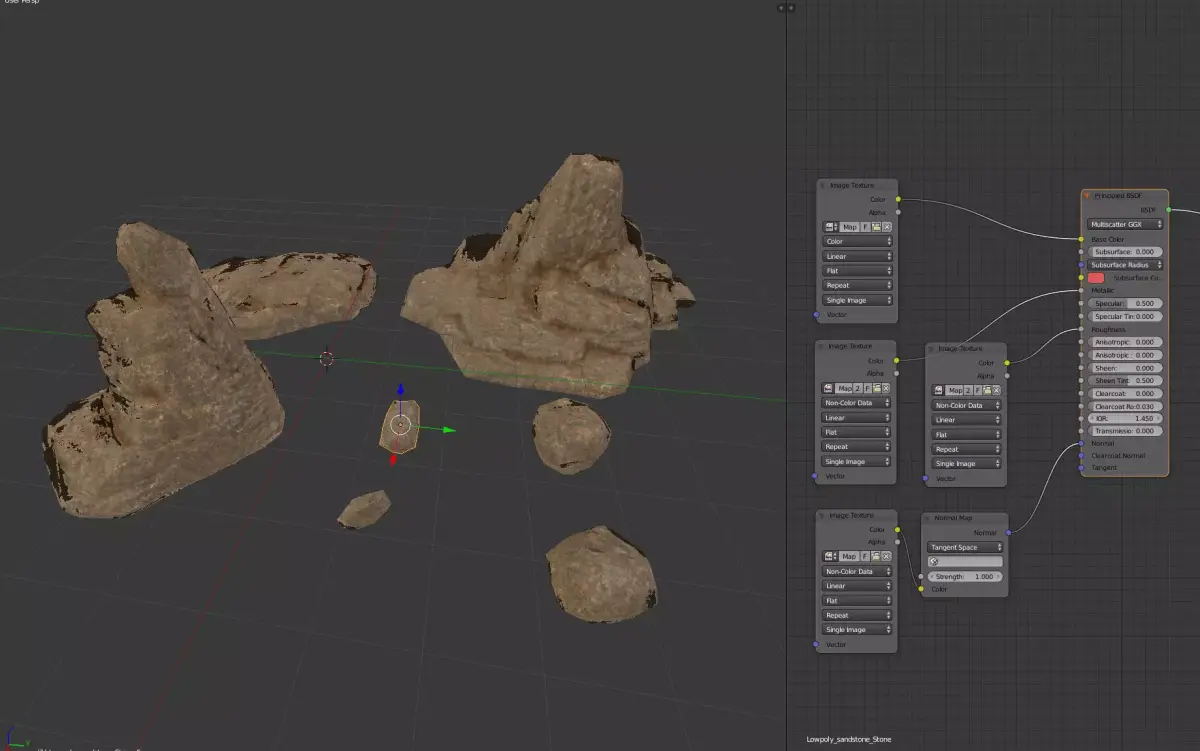Toggle fake user F in Roughness texture node

[977, 390]
